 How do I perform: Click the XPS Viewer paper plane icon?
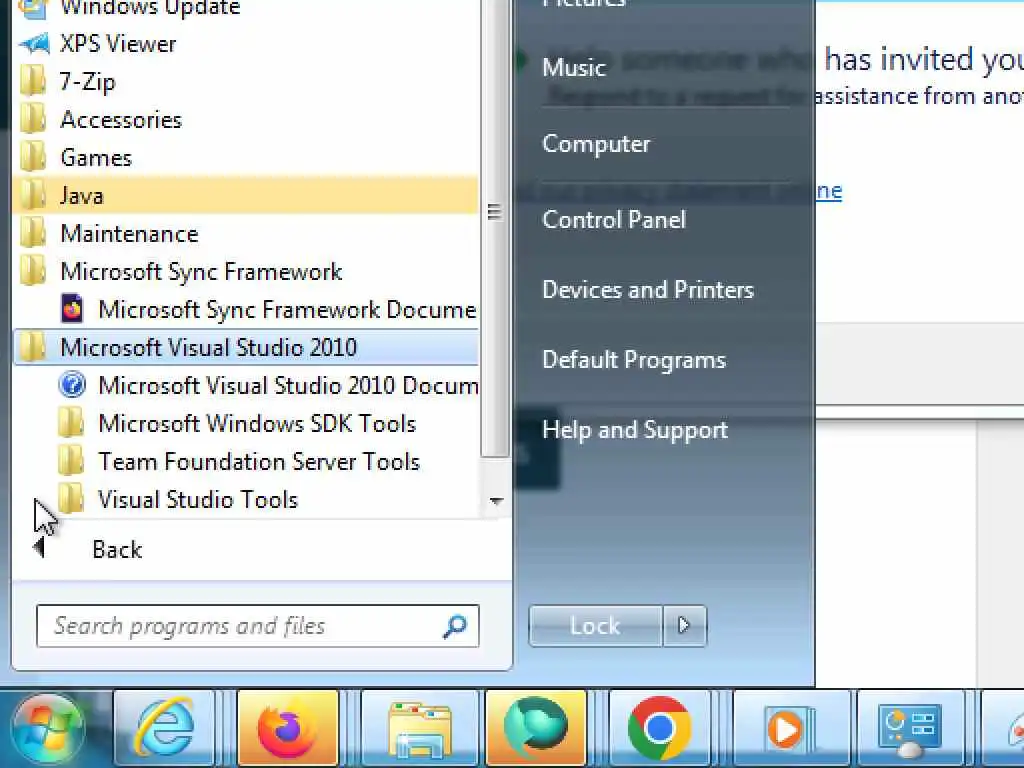[34, 44]
